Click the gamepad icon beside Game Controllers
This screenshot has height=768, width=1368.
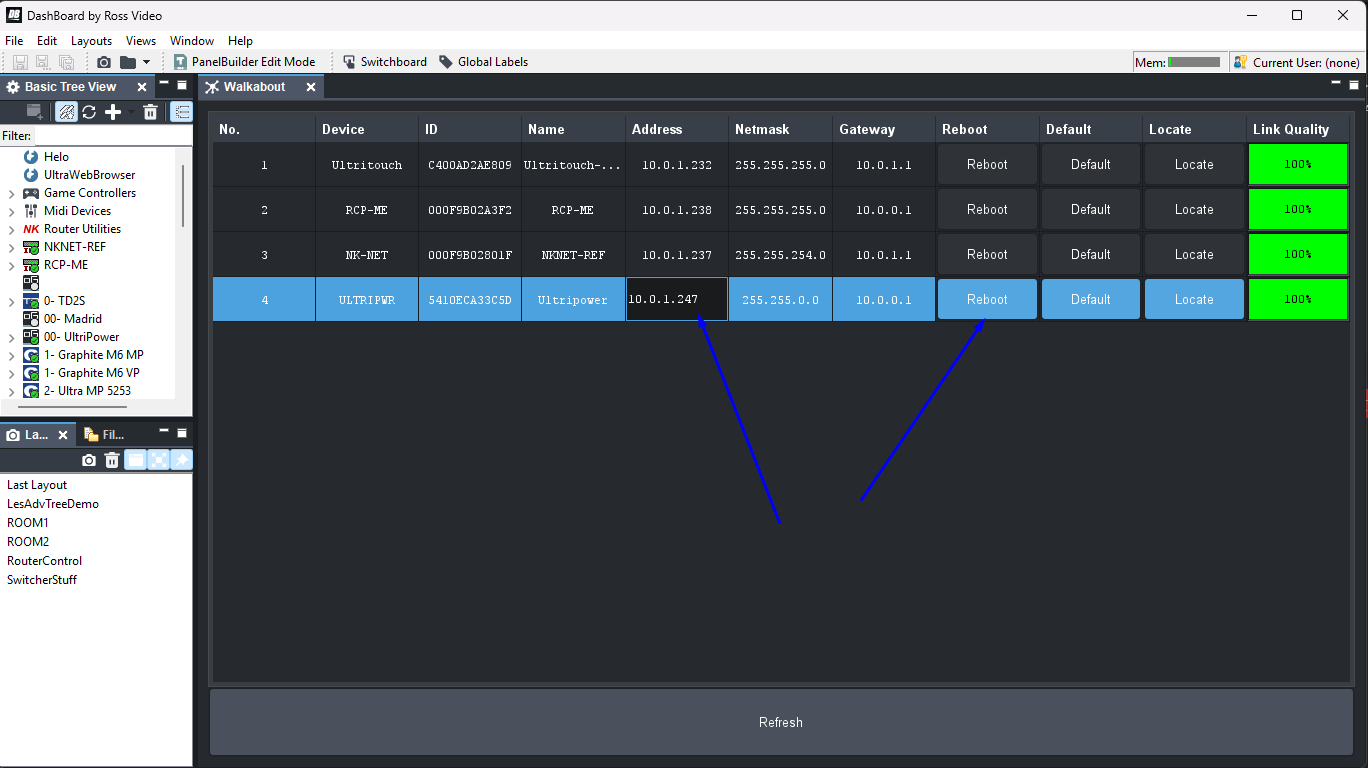(31, 193)
